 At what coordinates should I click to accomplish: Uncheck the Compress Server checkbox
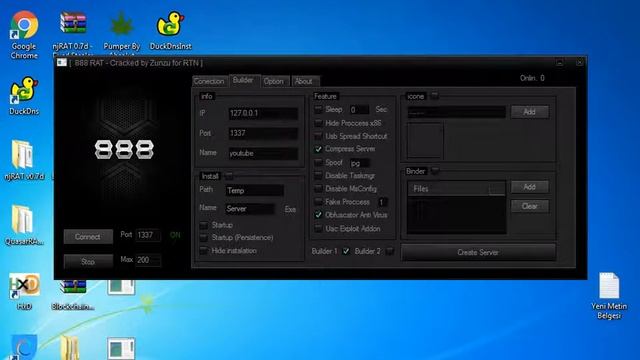318,149
